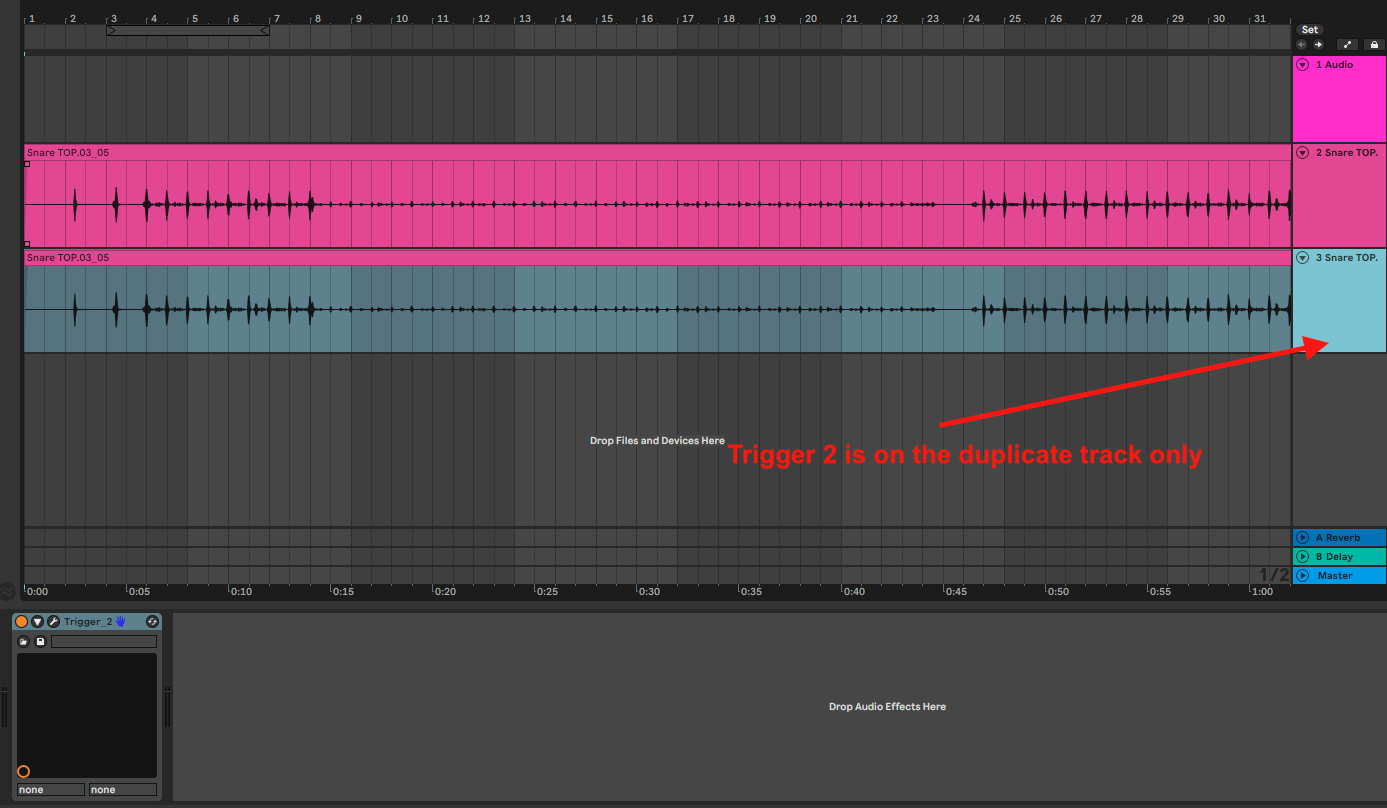Open the right none dropdown below Trigger_2
Image resolution: width=1387 pixels, height=808 pixels.
click(x=122, y=789)
